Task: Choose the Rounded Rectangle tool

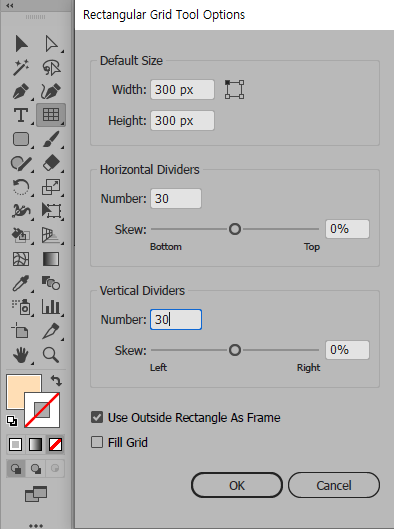Action: tap(21, 139)
